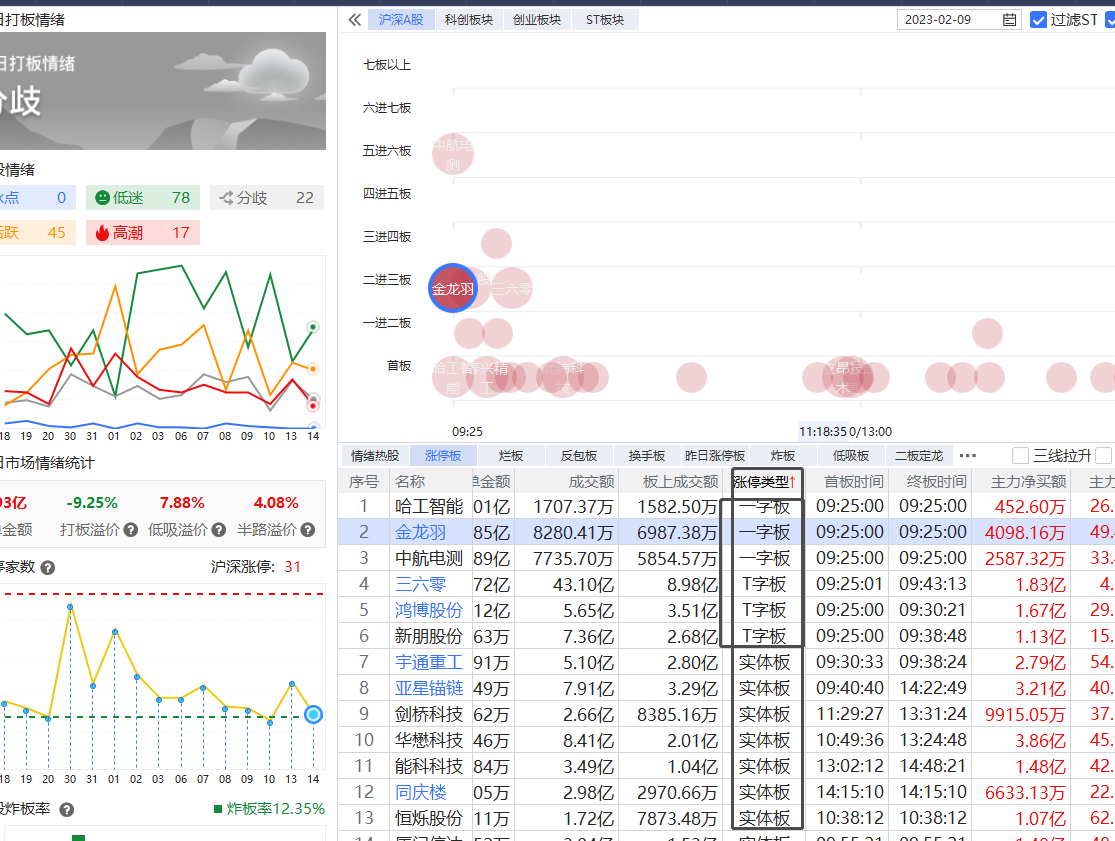Open the 低吸板 tab
The width and height of the screenshot is (1115, 841).
851,456
